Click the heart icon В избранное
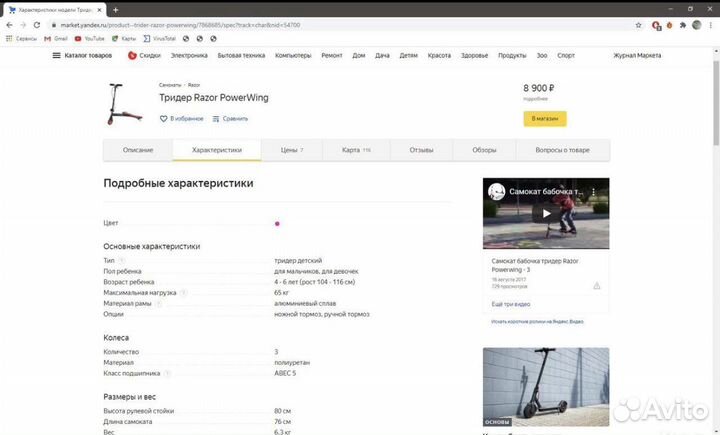 point(164,118)
